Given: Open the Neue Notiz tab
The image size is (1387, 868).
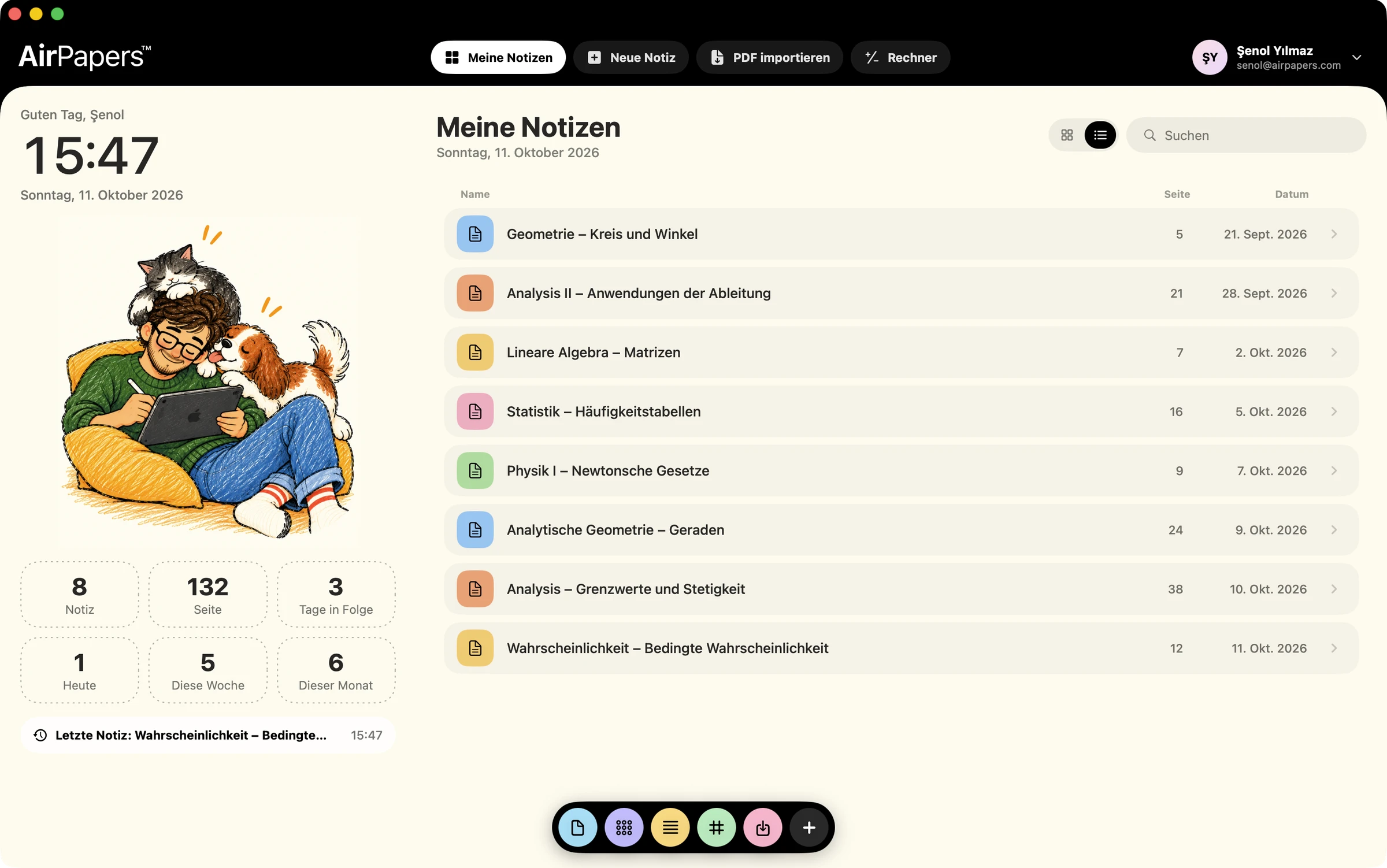Looking at the screenshot, I should (x=631, y=57).
